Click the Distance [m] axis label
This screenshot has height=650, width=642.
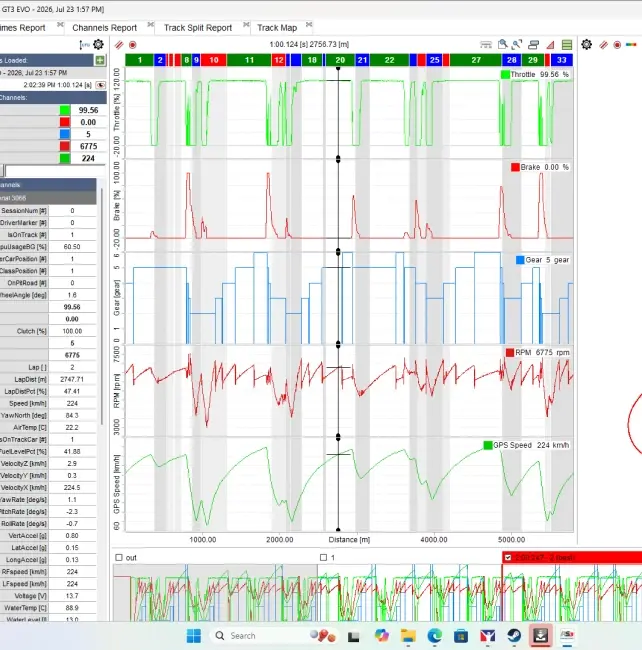tap(349, 540)
